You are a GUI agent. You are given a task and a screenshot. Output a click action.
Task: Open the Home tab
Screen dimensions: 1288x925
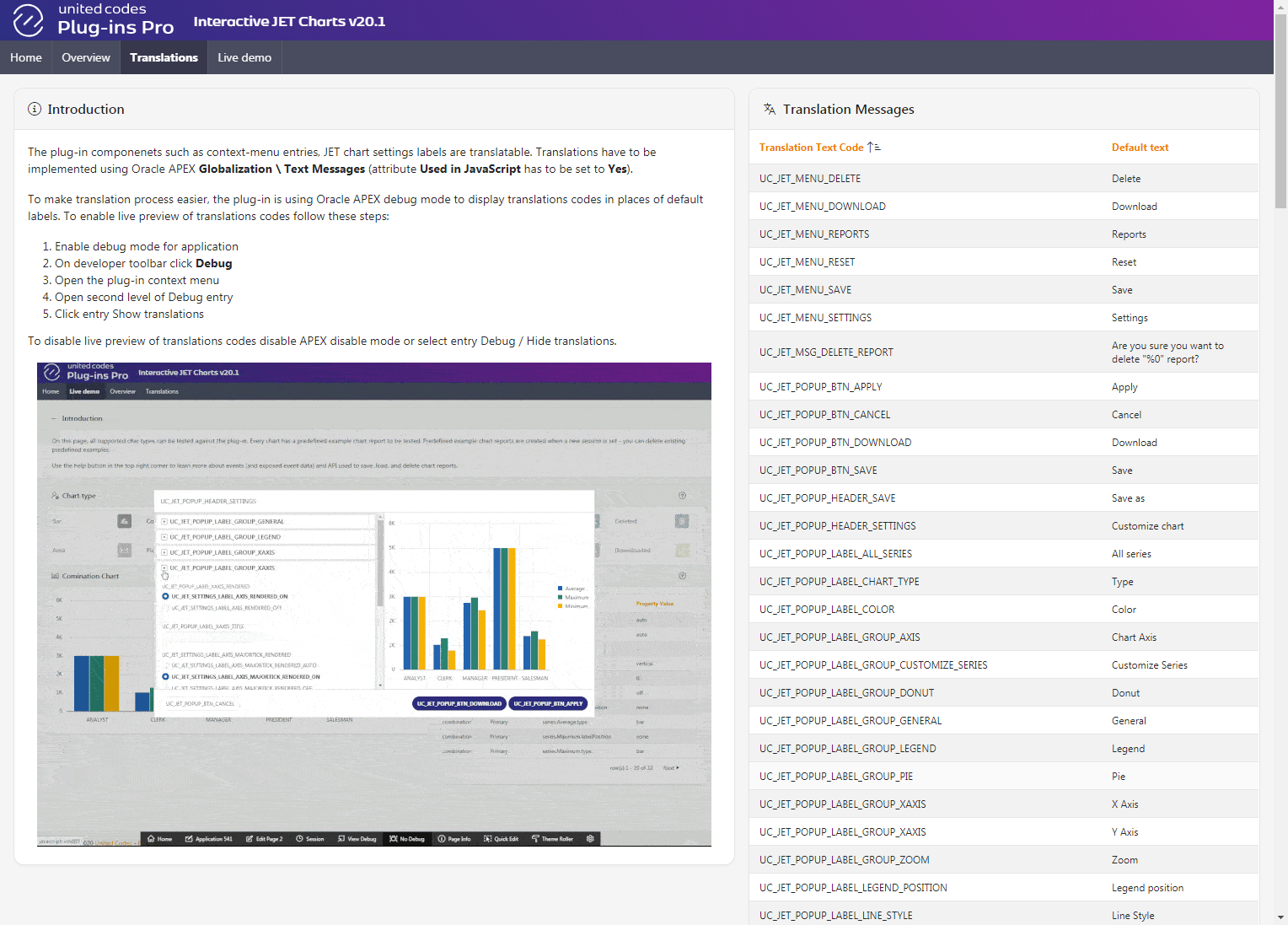coord(26,57)
